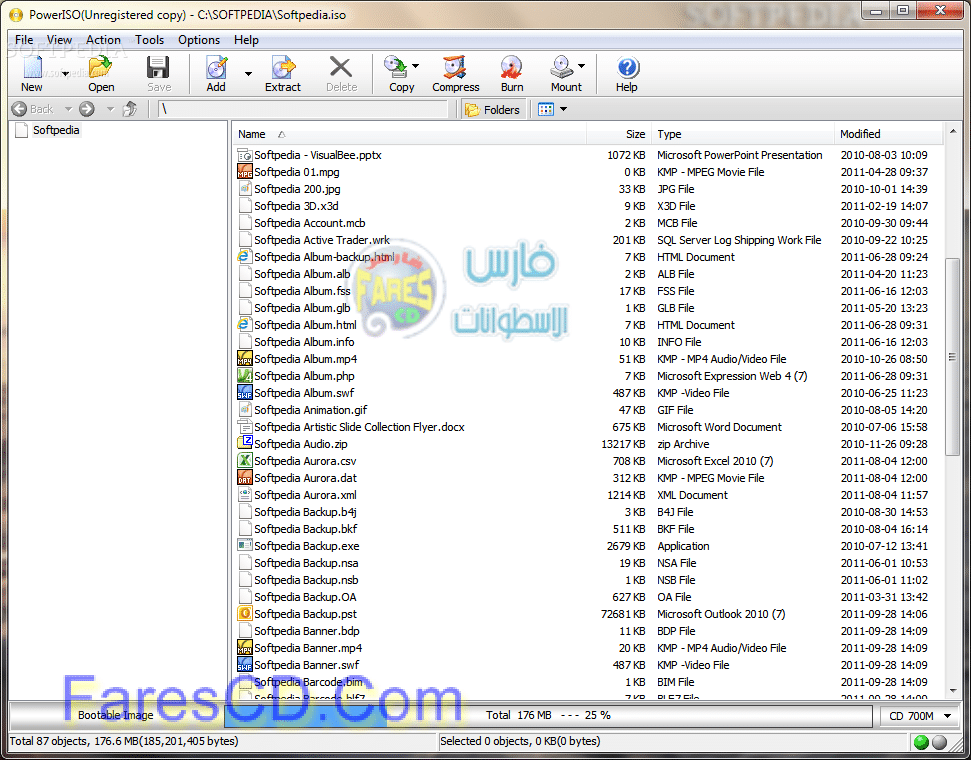Toggle the Folders pane button
The image size is (971, 760).
coord(493,110)
